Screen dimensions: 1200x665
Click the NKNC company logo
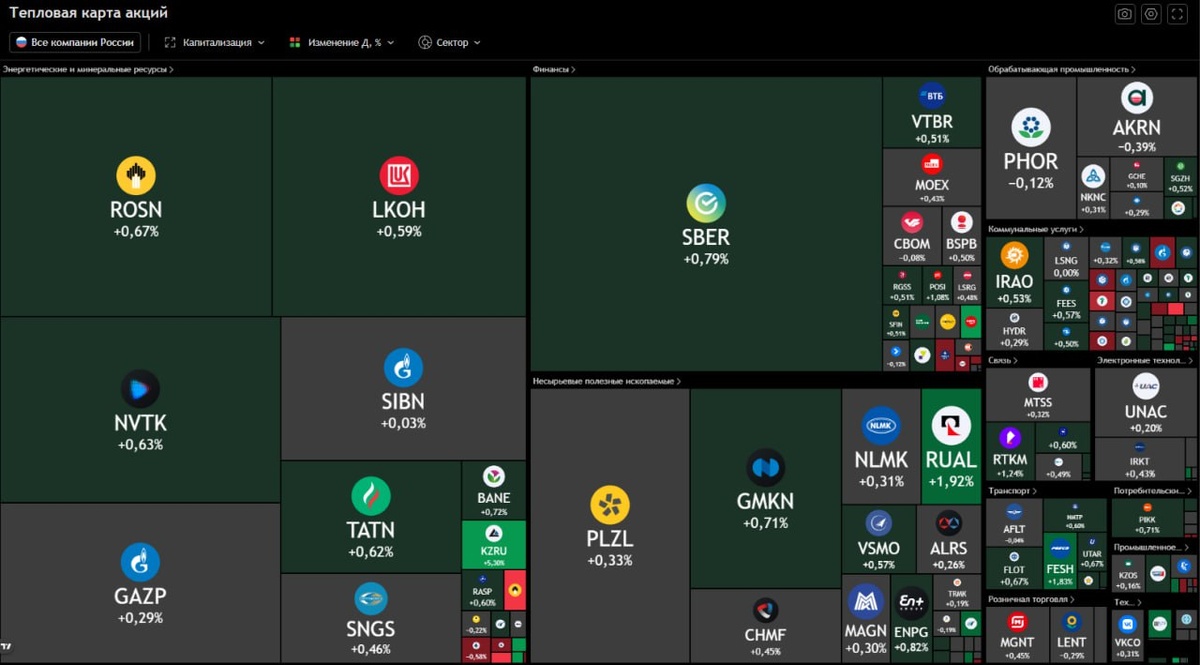point(1093,177)
